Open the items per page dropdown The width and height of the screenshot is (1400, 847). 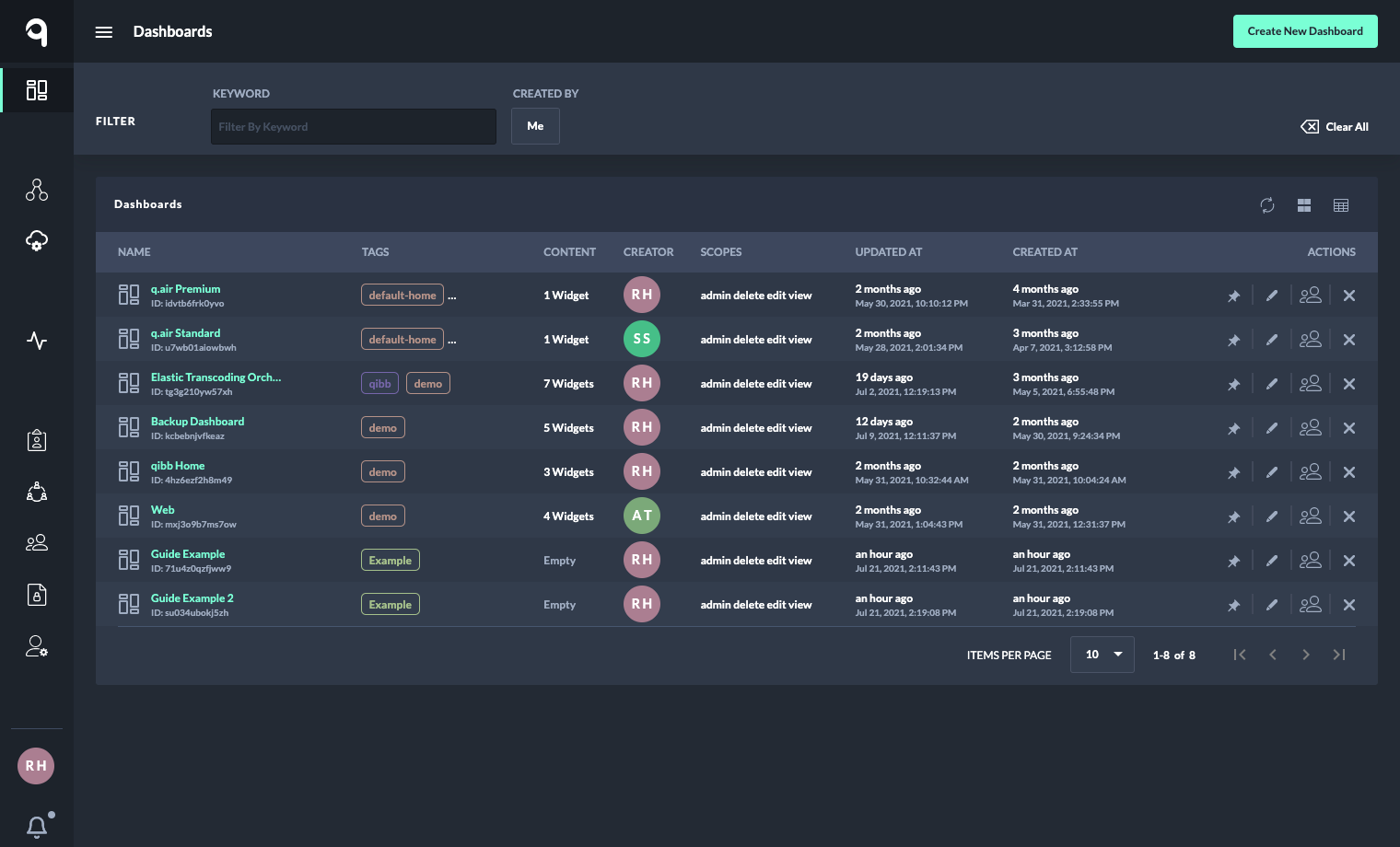1102,655
